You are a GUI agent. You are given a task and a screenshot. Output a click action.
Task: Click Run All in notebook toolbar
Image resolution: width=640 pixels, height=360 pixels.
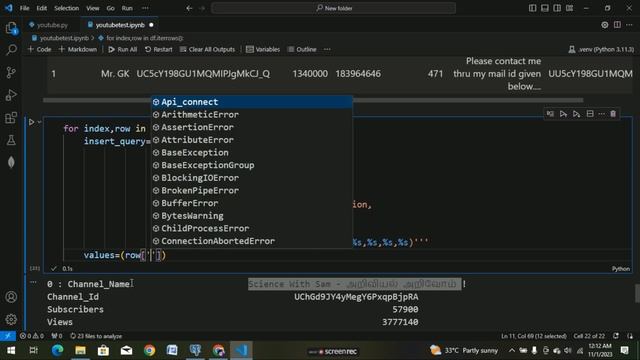tap(122, 49)
